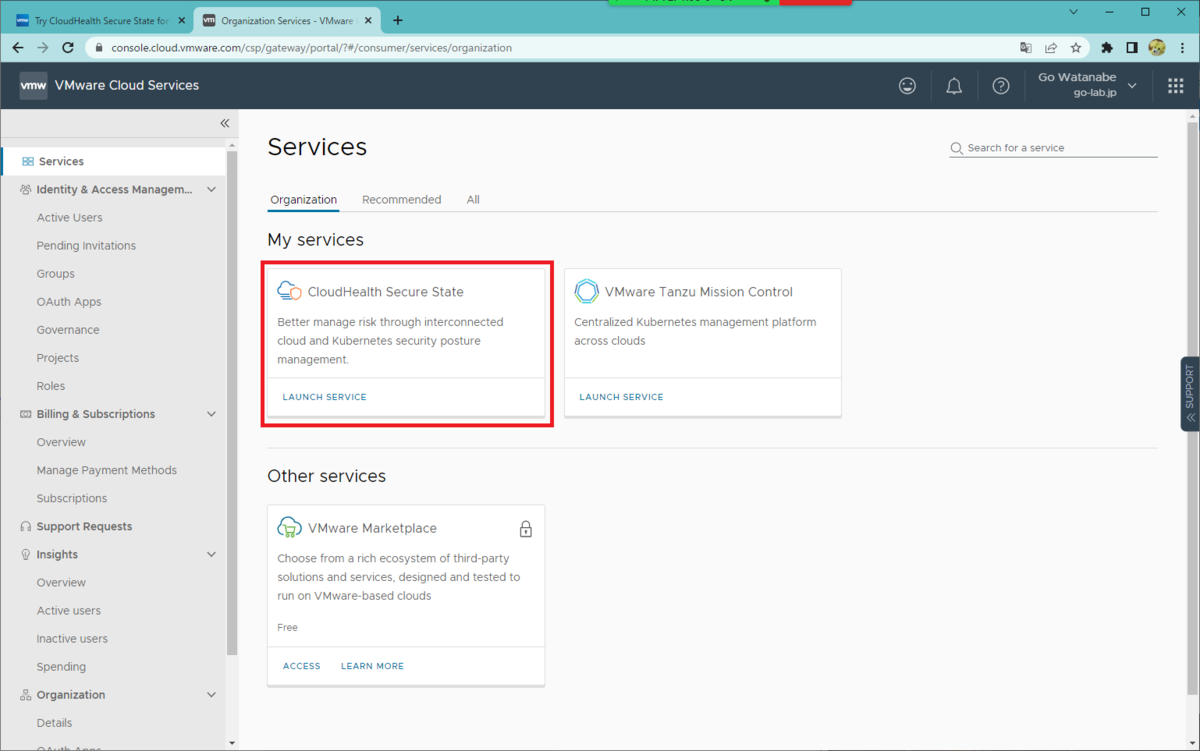Open Inactive users under Insights
Screen dimensions: 1200x751
pyautogui.click(x=72, y=639)
